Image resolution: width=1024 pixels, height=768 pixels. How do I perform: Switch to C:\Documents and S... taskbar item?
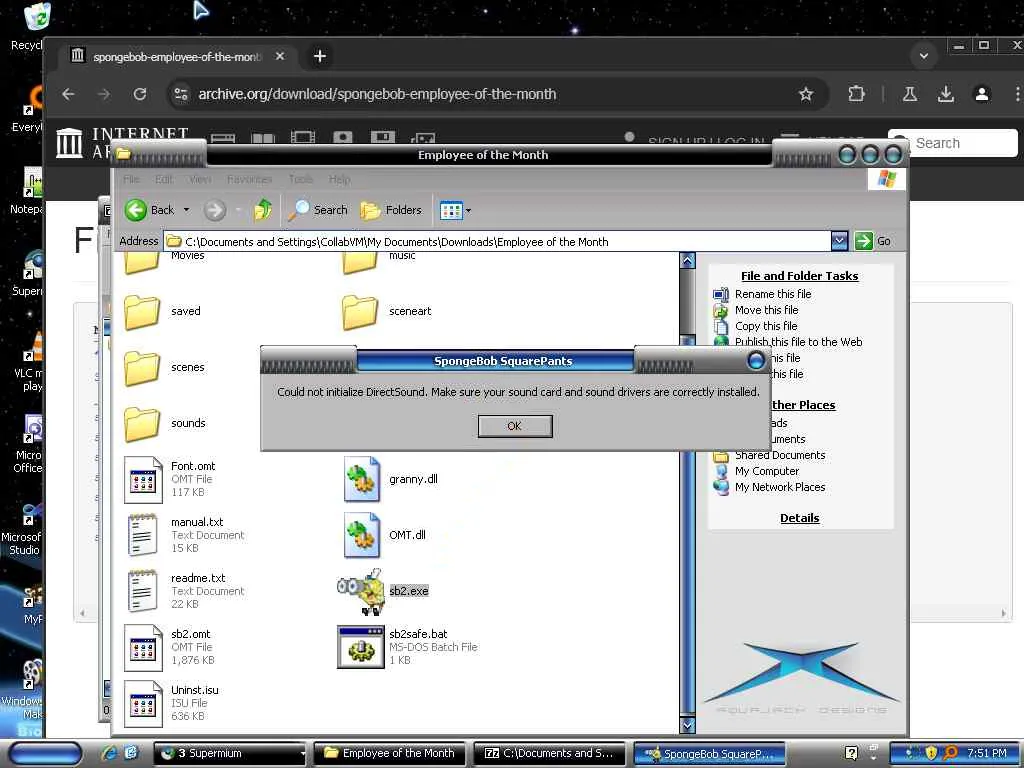(549, 754)
